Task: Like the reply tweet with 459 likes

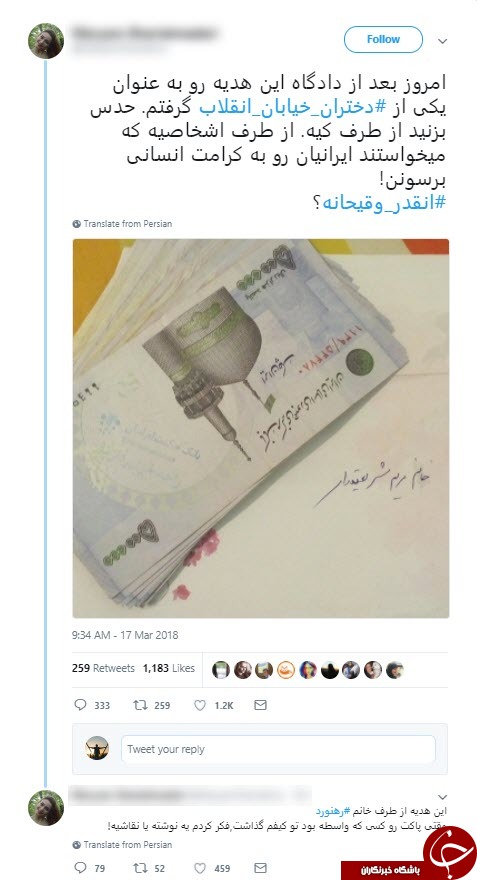Action: pyautogui.click(x=200, y=868)
